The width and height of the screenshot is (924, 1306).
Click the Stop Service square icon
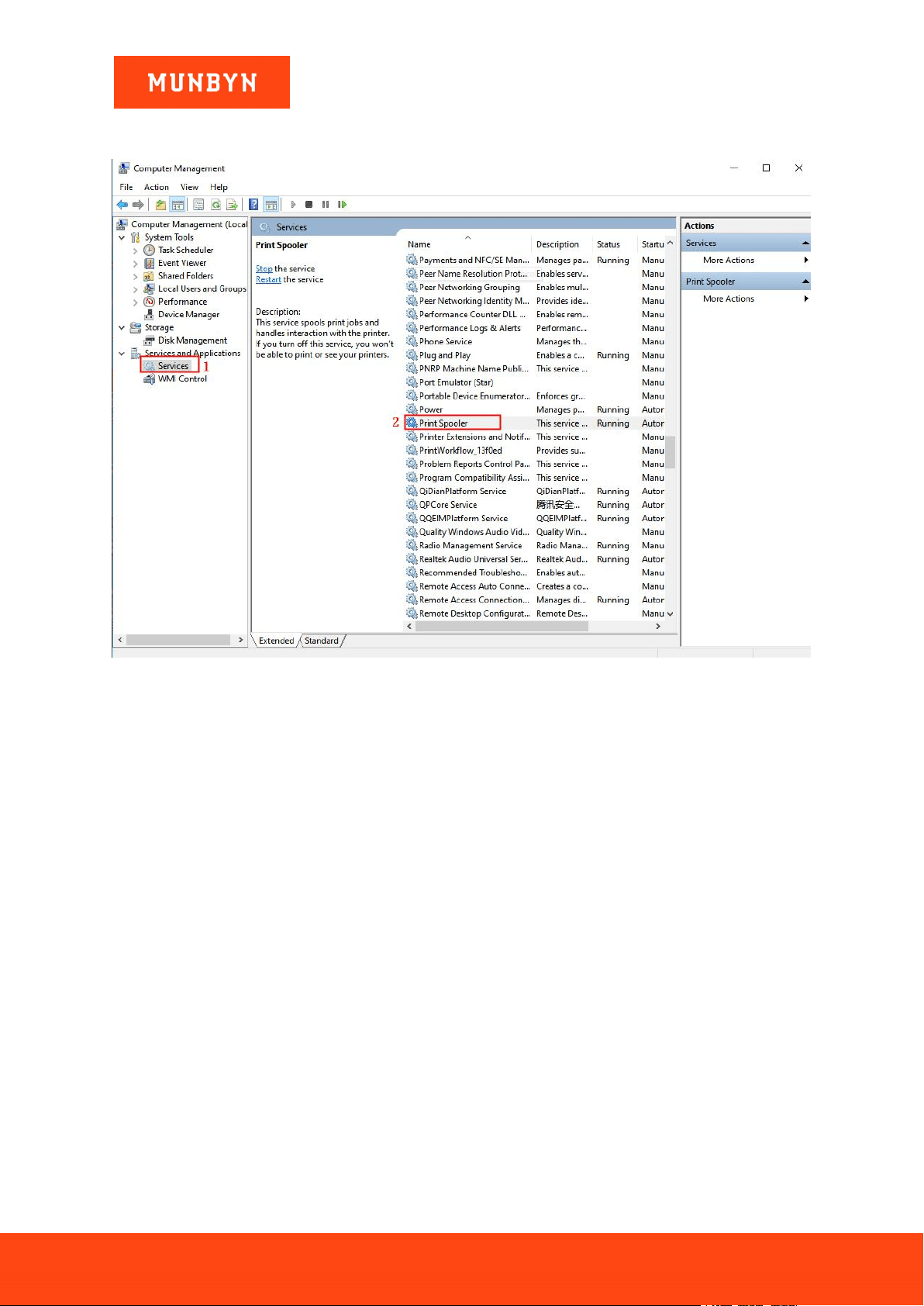(309, 205)
